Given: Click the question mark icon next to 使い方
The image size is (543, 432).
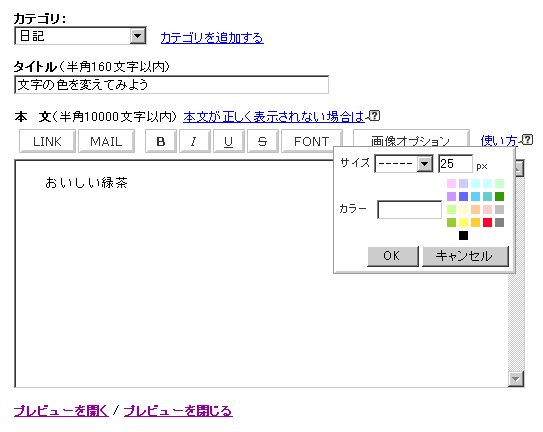Looking at the screenshot, I should coord(527,140).
